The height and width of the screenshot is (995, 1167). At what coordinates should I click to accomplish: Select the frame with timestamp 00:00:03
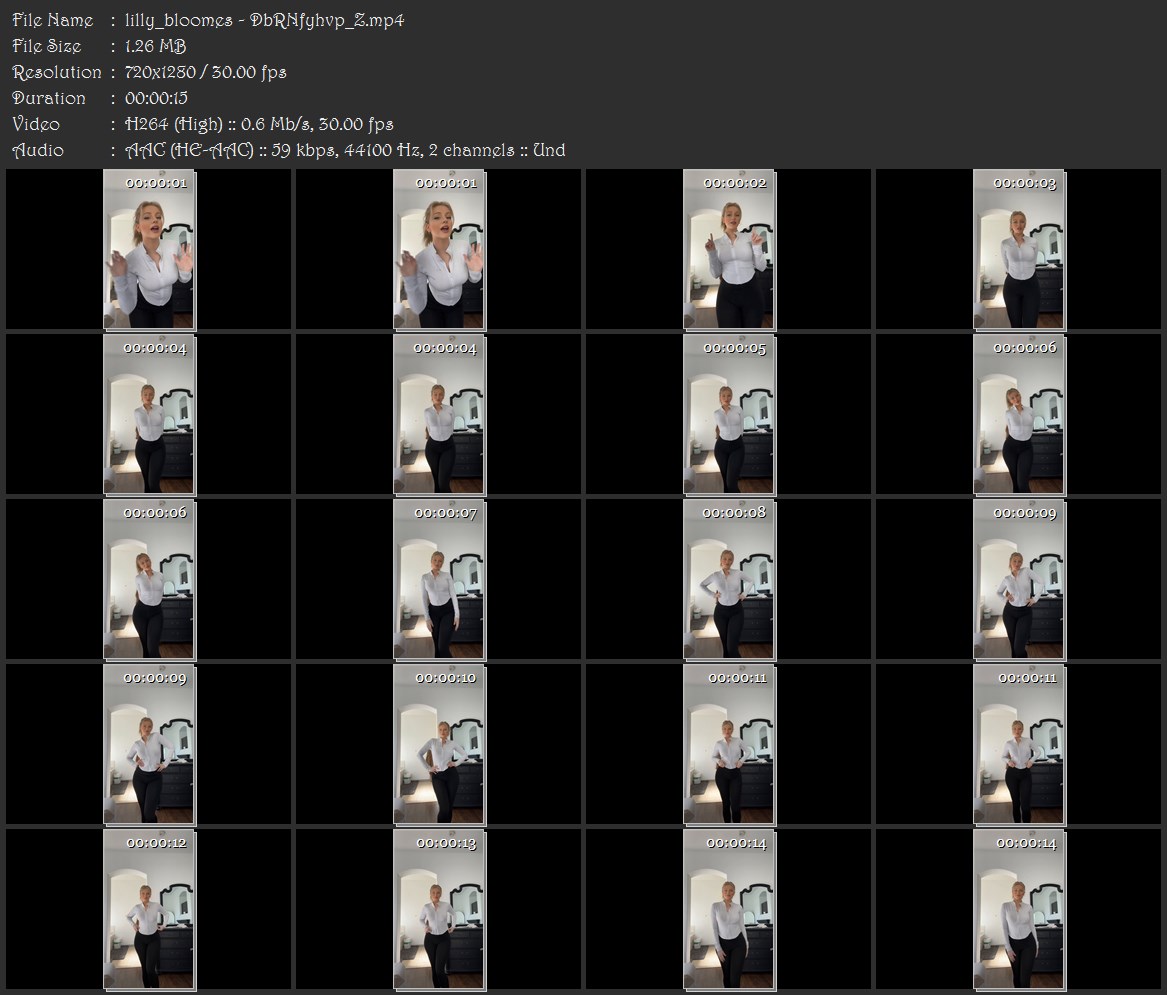coord(1020,249)
